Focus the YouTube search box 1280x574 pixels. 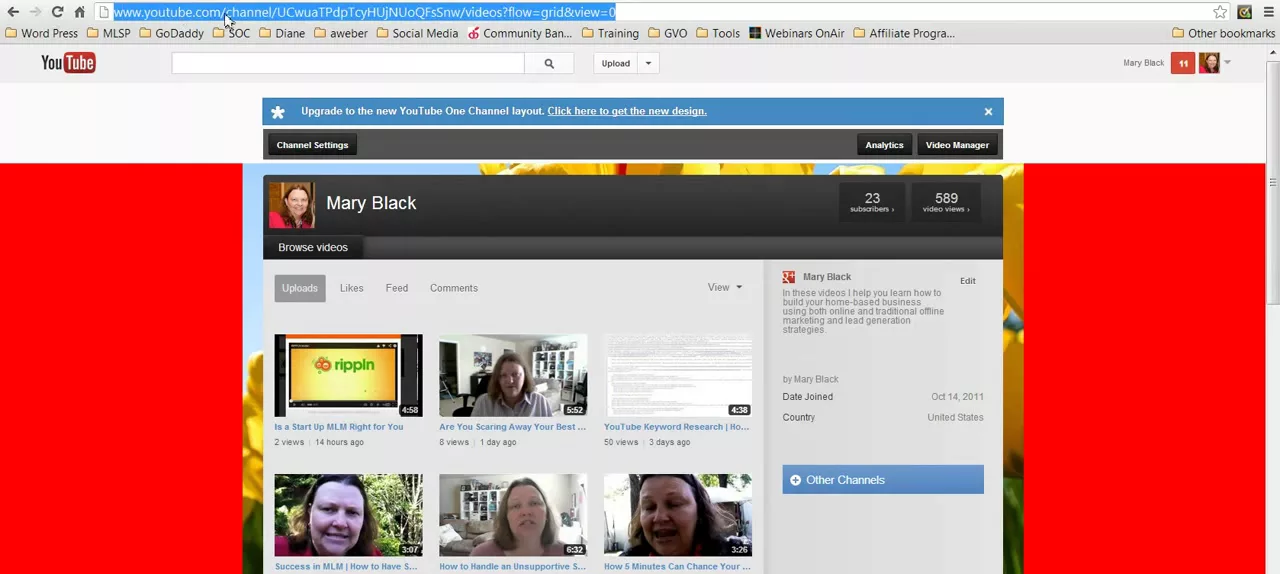pos(348,63)
